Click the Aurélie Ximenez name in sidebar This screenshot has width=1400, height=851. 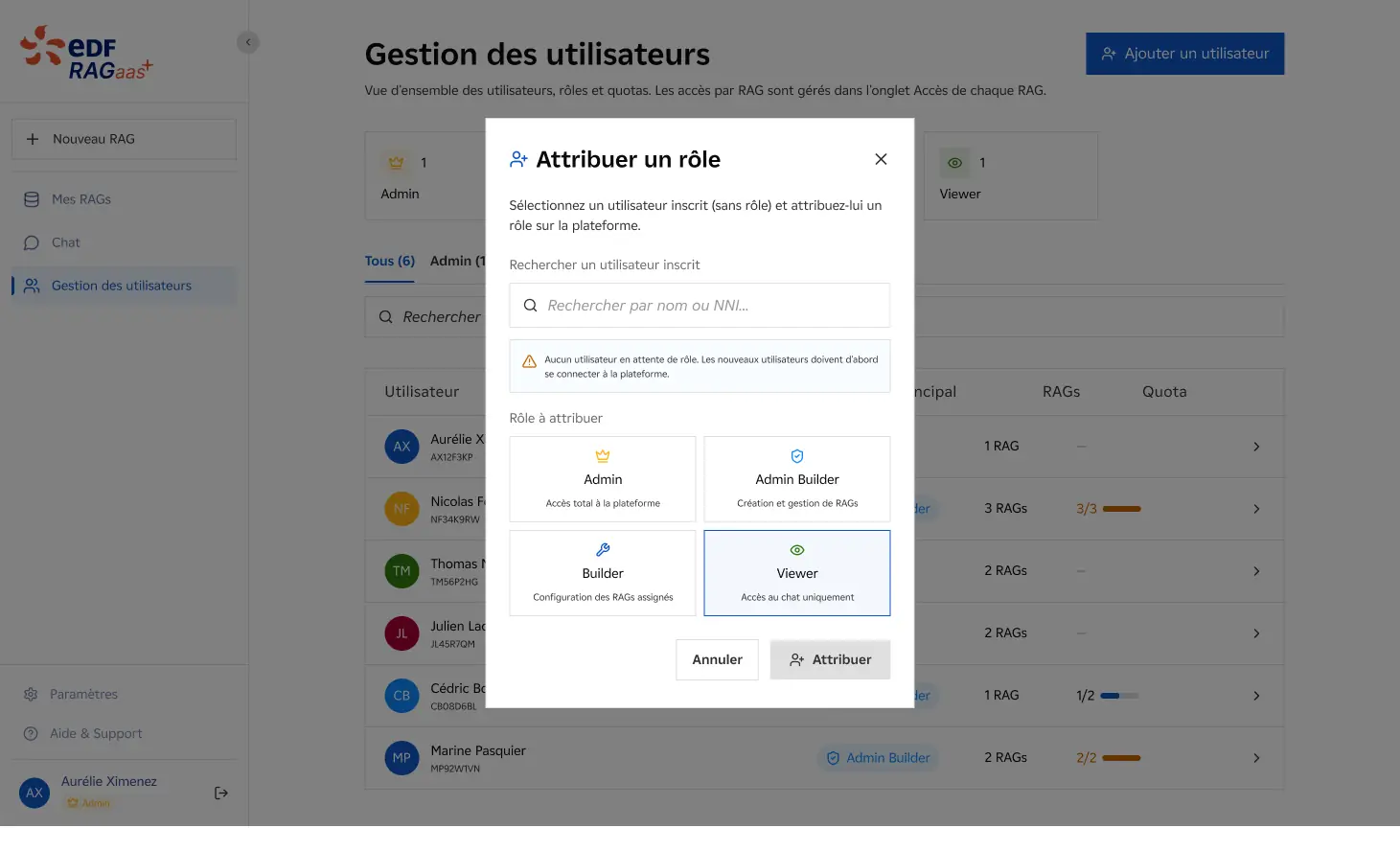[x=109, y=782]
